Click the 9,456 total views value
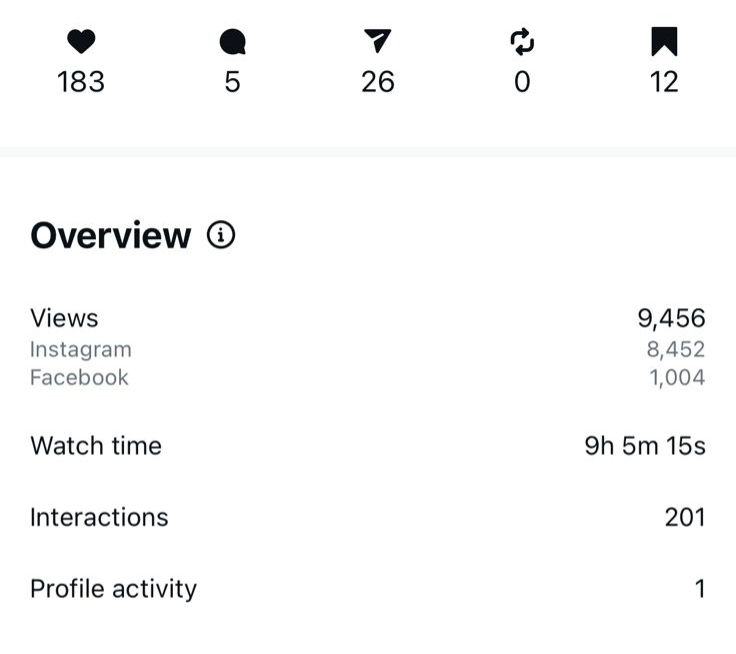This screenshot has width=736, height=654. pos(671,318)
